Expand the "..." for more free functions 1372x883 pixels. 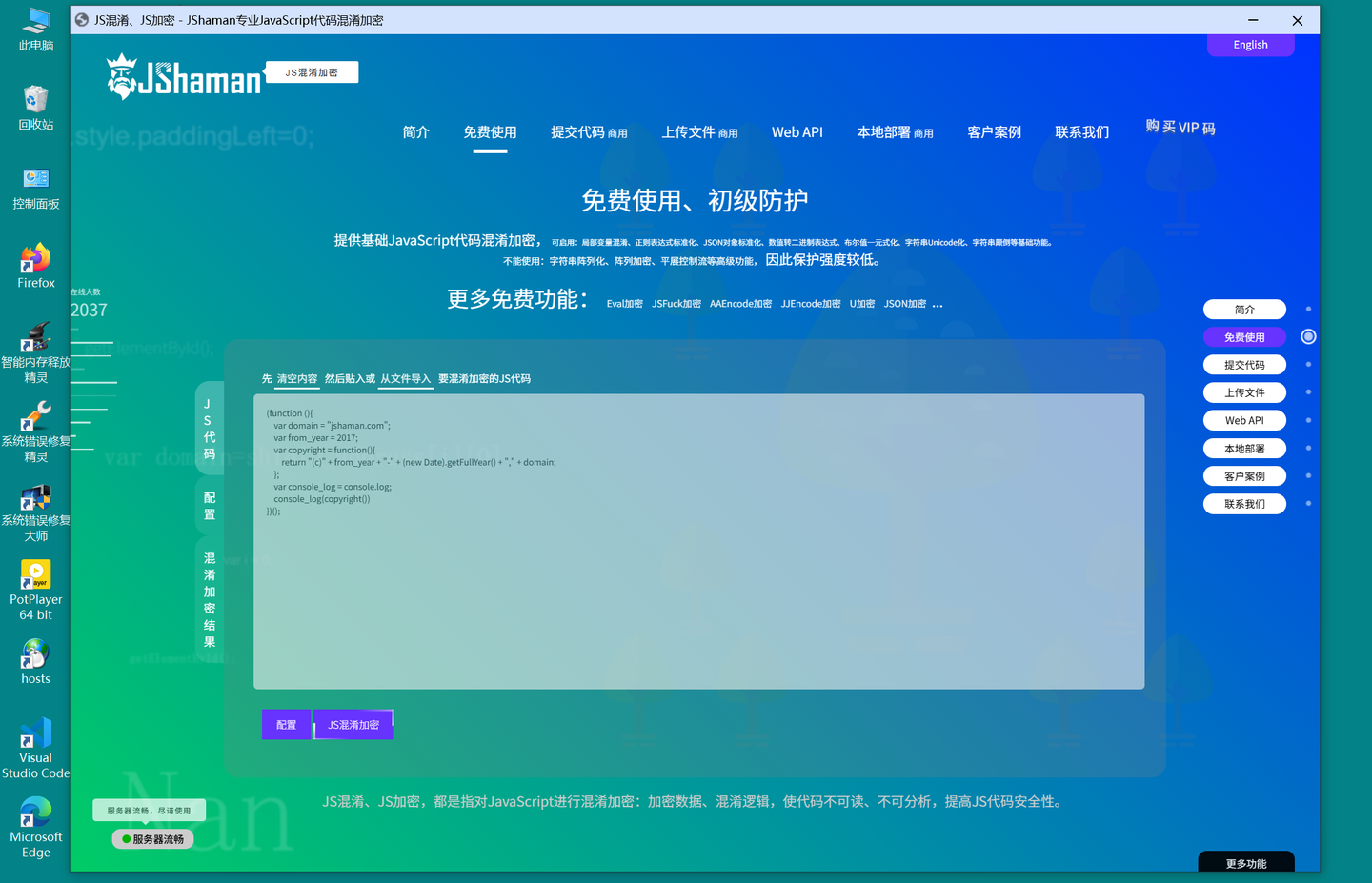[x=937, y=303]
